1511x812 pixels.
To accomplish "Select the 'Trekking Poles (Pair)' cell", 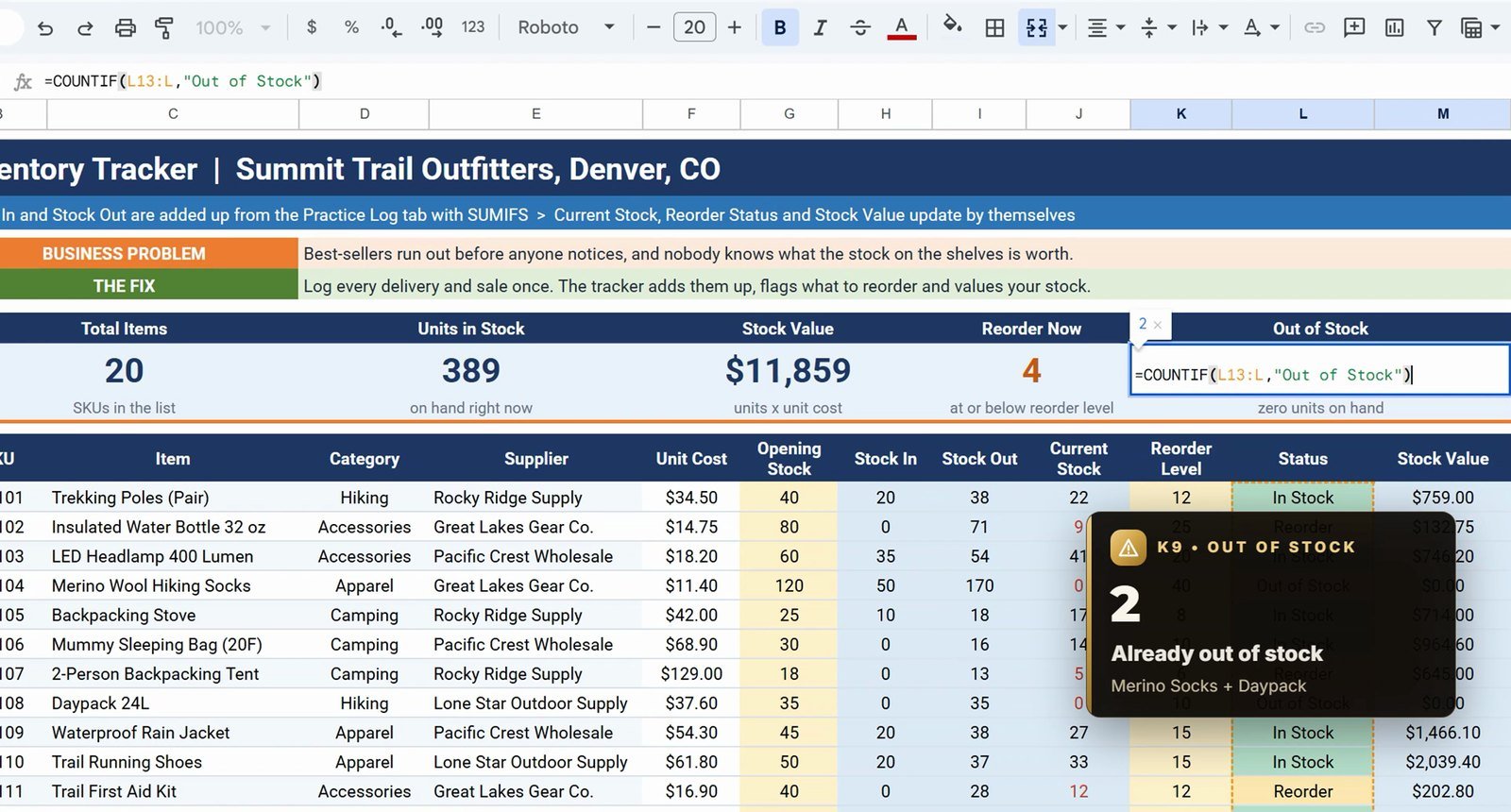I will (x=173, y=498).
